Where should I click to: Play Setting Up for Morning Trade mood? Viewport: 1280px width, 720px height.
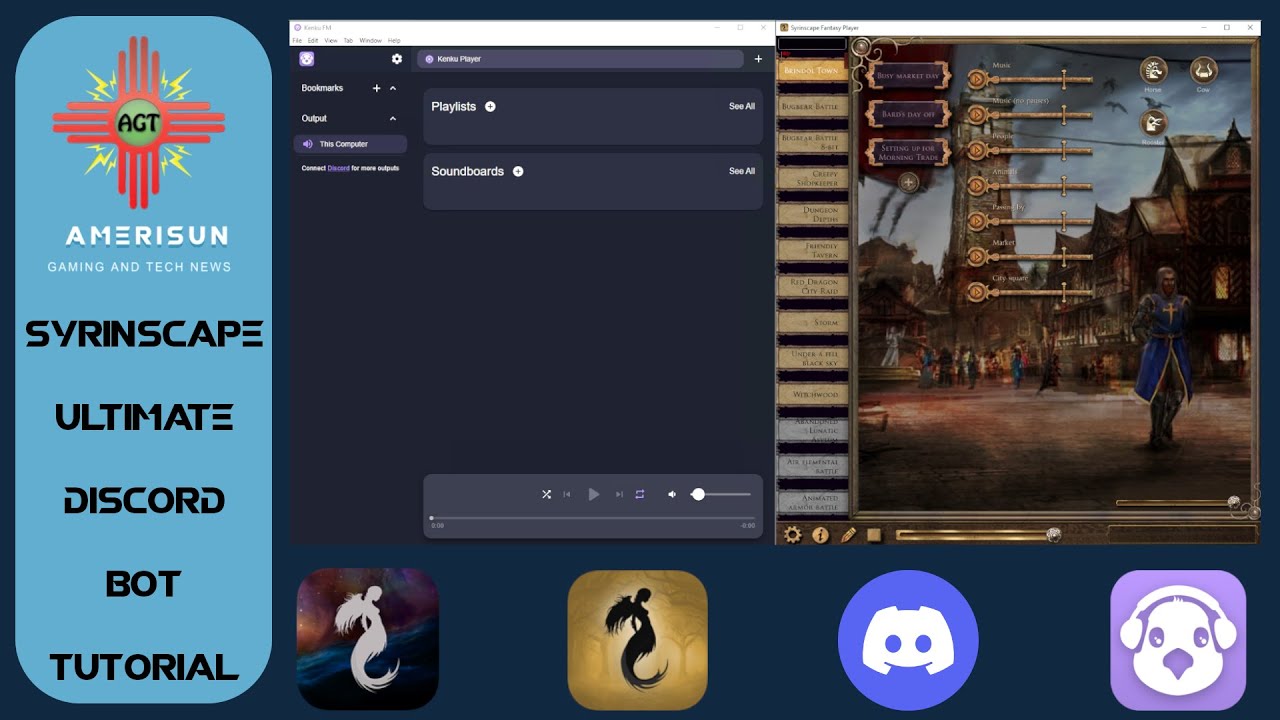[x=907, y=152]
